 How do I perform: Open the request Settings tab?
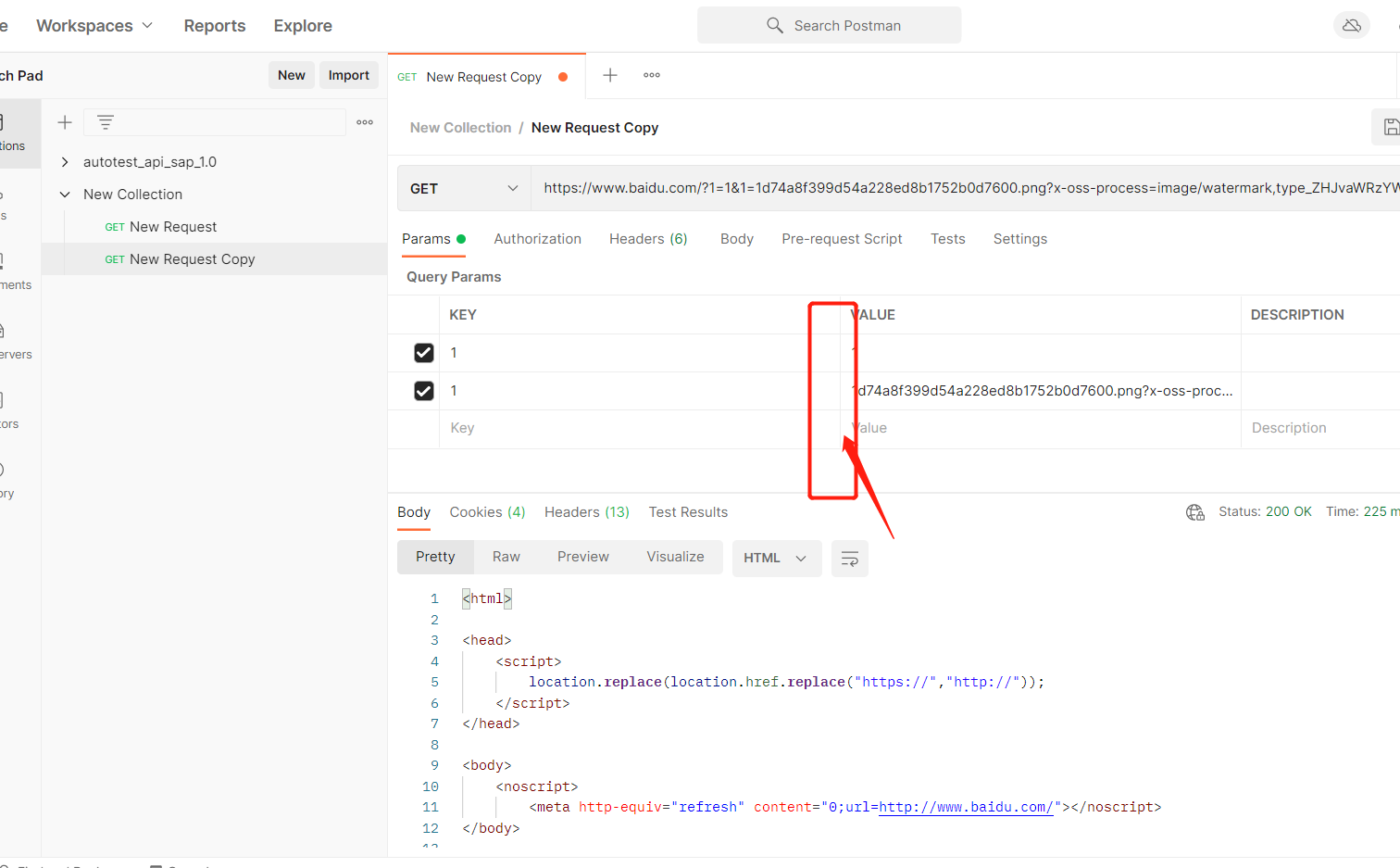[x=1020, y=239]
